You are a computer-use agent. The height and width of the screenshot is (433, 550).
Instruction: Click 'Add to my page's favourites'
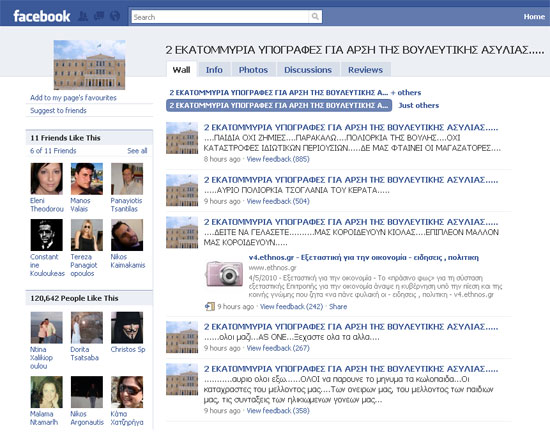(x=73, y=98)
